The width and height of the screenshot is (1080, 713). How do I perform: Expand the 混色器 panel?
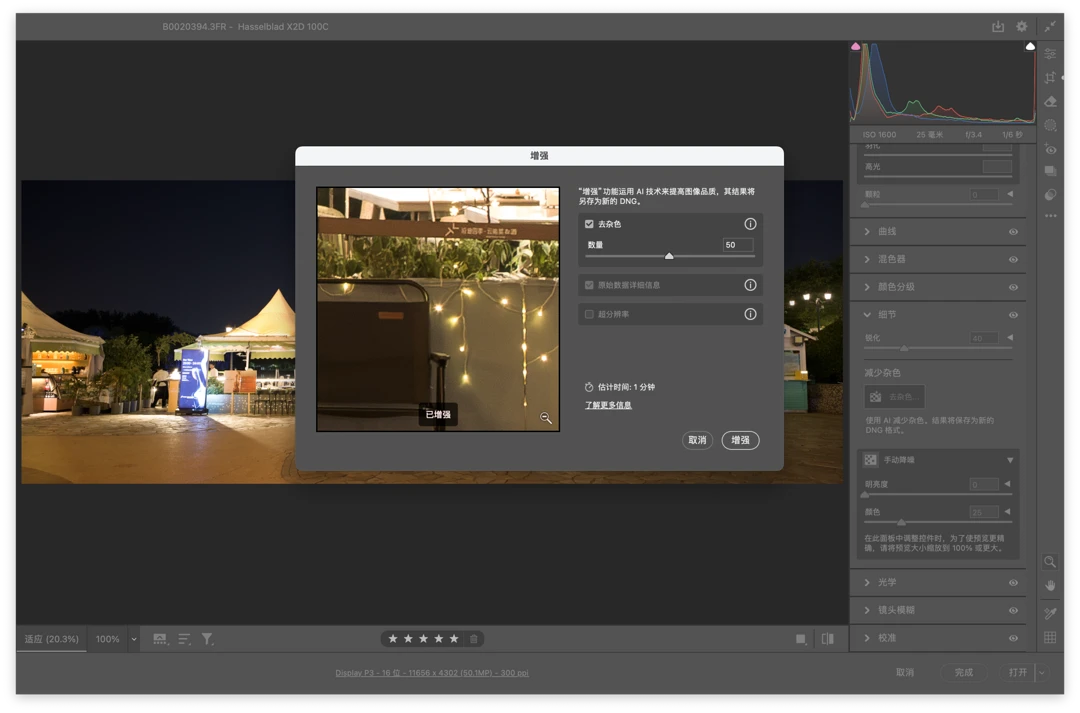point(866,259)
